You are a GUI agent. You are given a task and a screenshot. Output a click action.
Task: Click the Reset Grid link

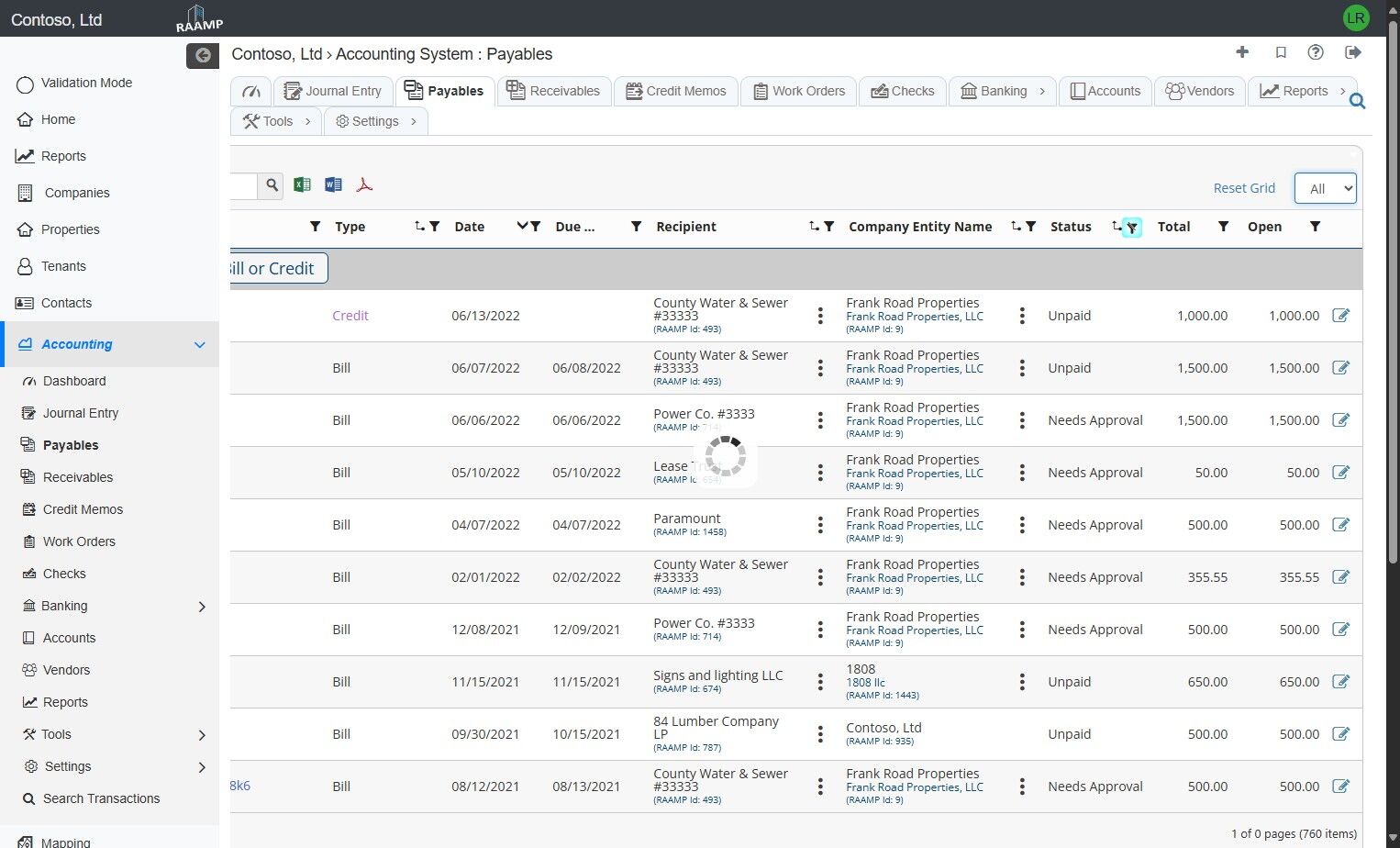coord(1244,188)
